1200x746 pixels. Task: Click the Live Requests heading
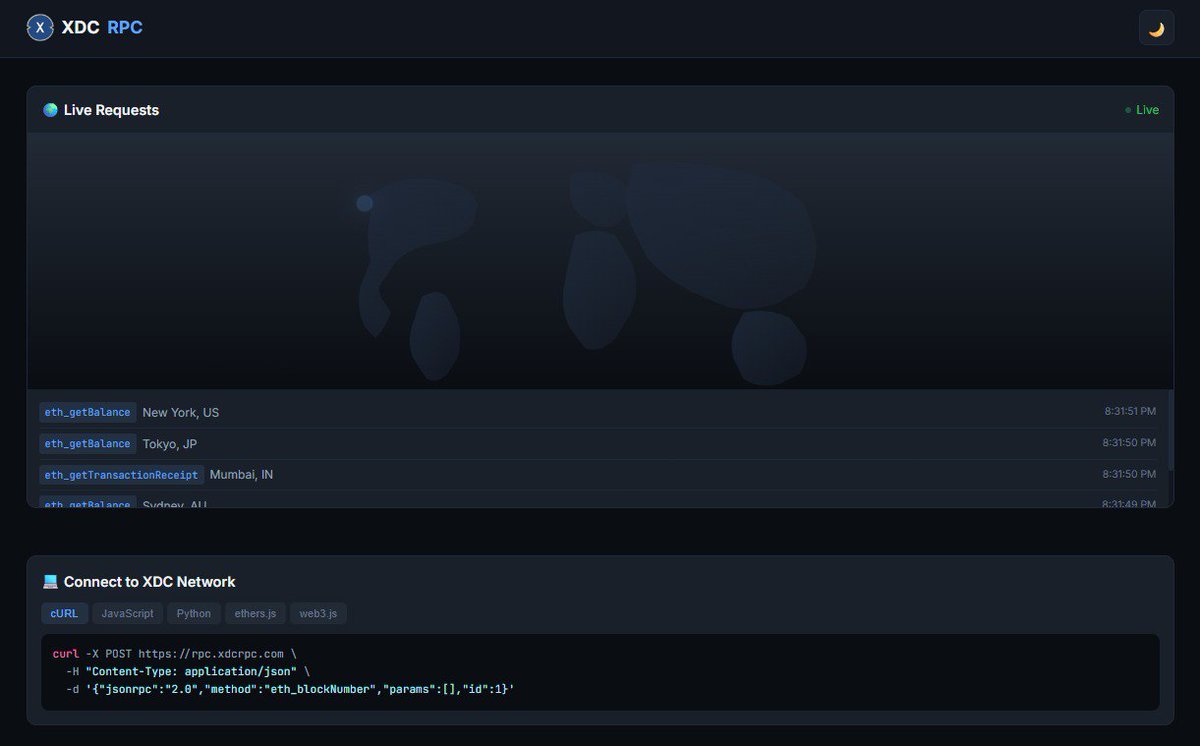coord(111,110)
